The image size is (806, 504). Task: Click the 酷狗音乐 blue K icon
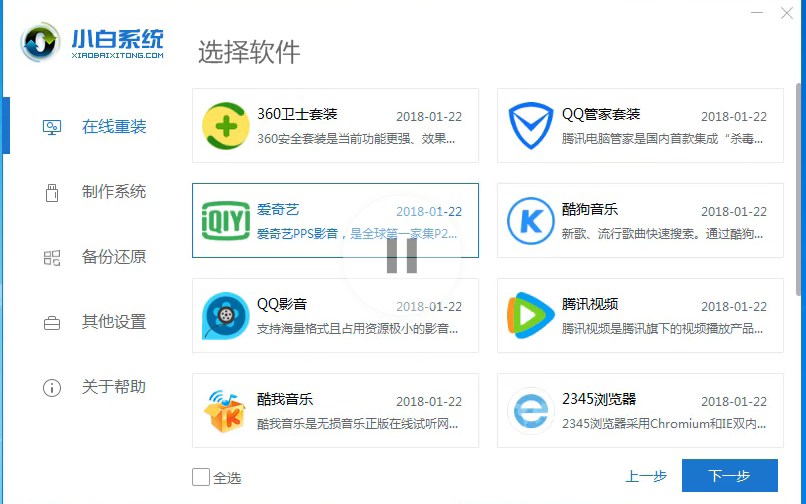click(x=530, y=221)
